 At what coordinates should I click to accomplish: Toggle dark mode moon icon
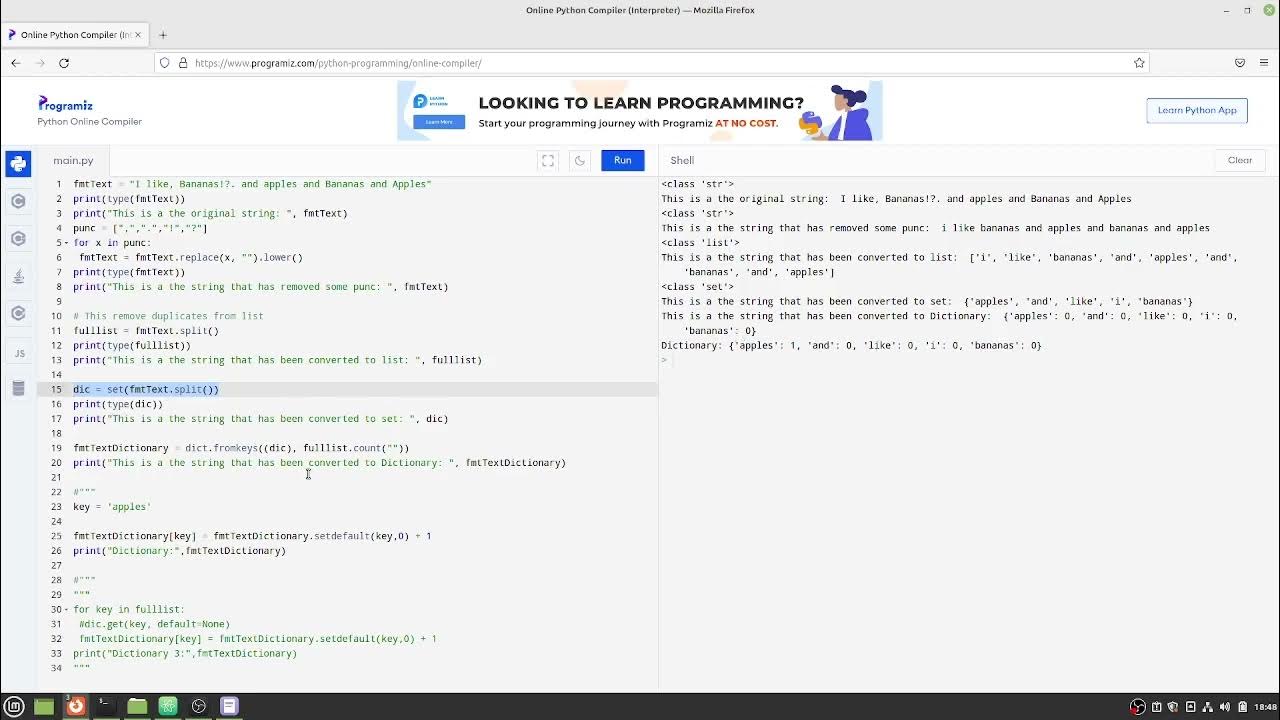click(579, 160)
